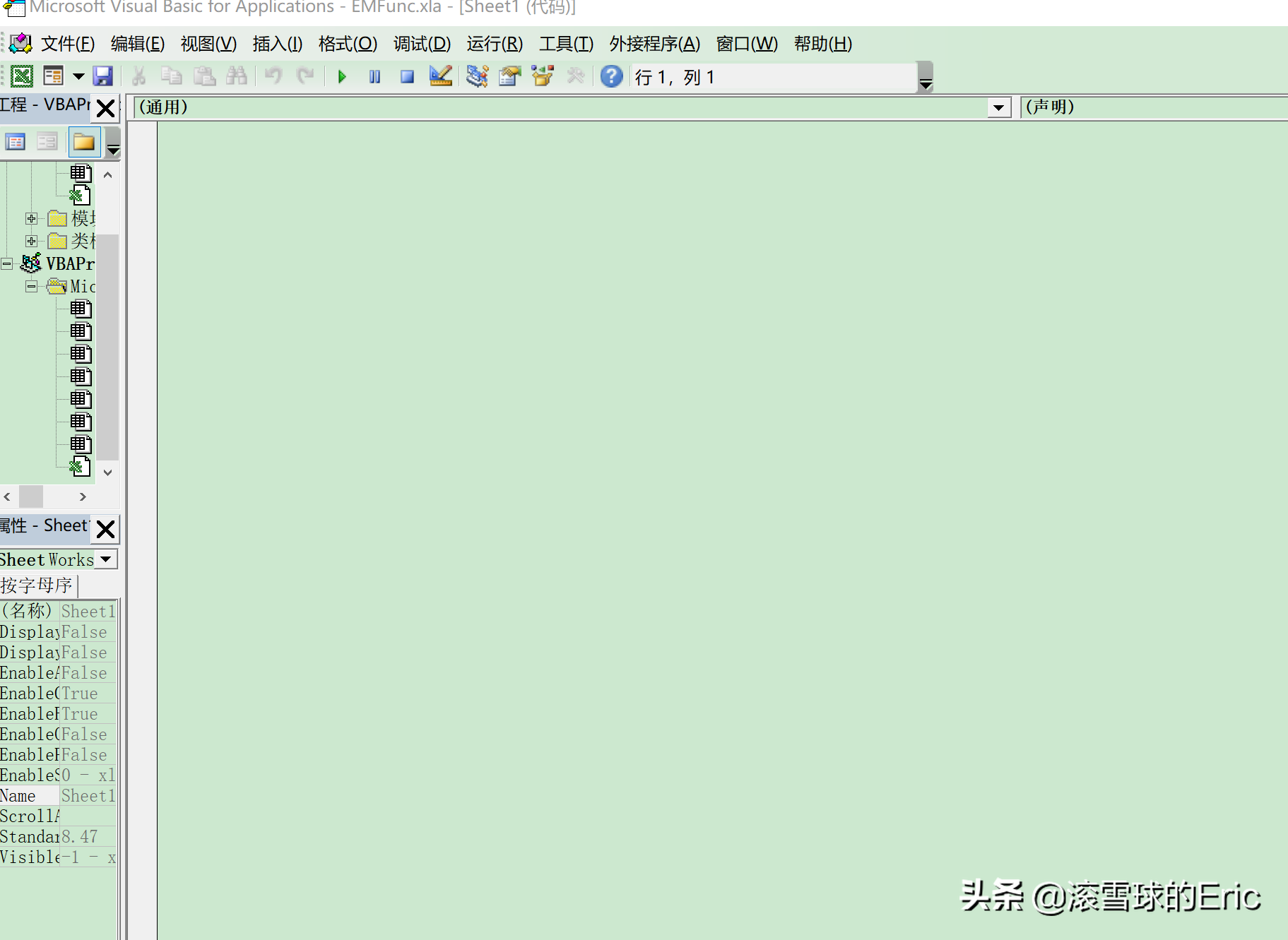Run the macro with the play icon
Screen dimensions: 1288x940
[342, 76]
